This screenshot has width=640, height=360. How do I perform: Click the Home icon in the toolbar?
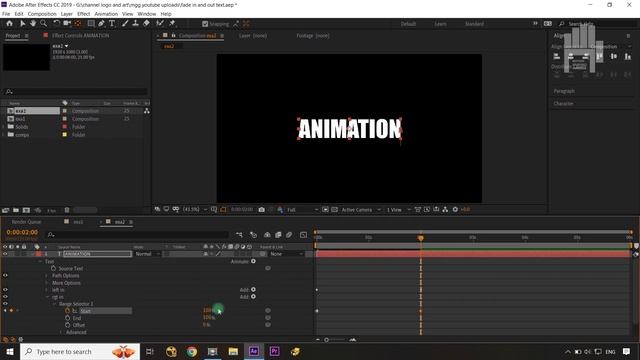pos(9,24)
